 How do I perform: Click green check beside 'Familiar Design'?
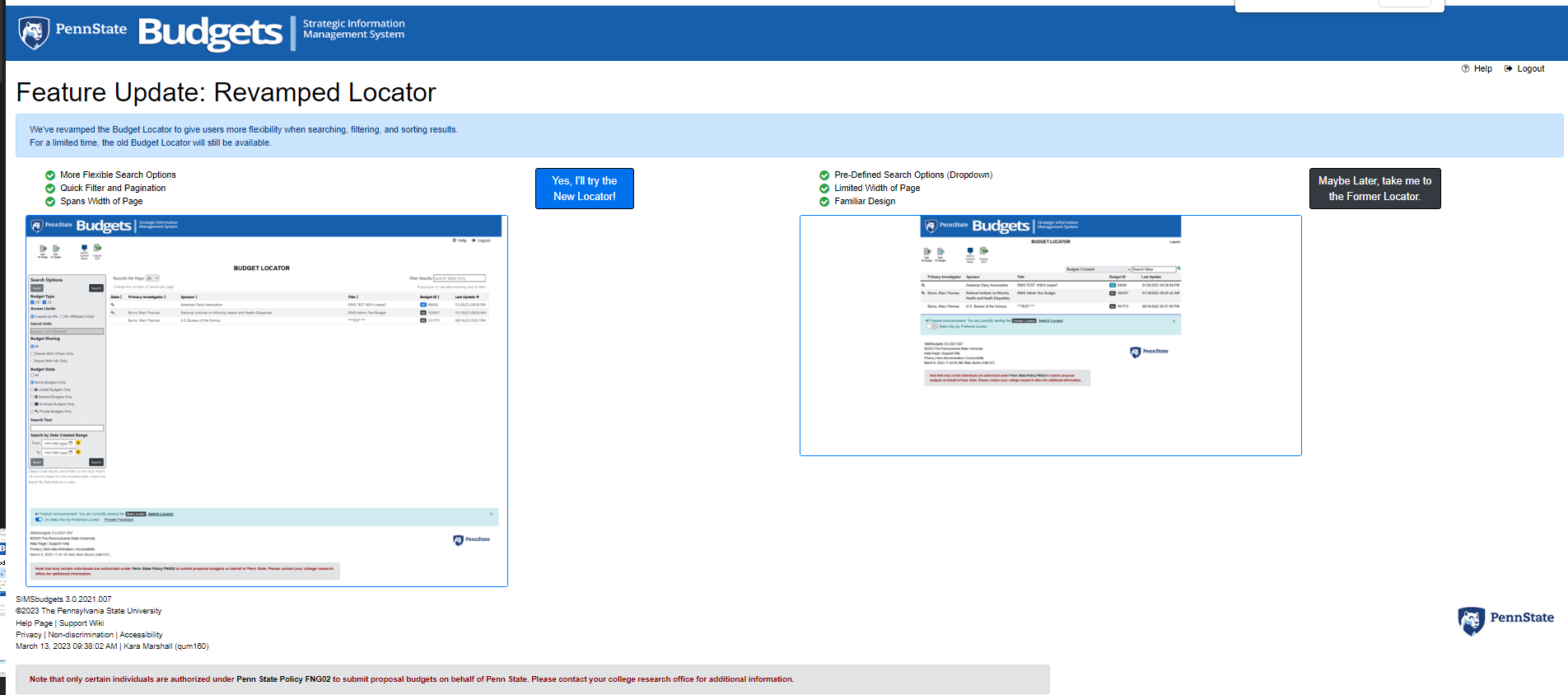(x=824, y=201)
